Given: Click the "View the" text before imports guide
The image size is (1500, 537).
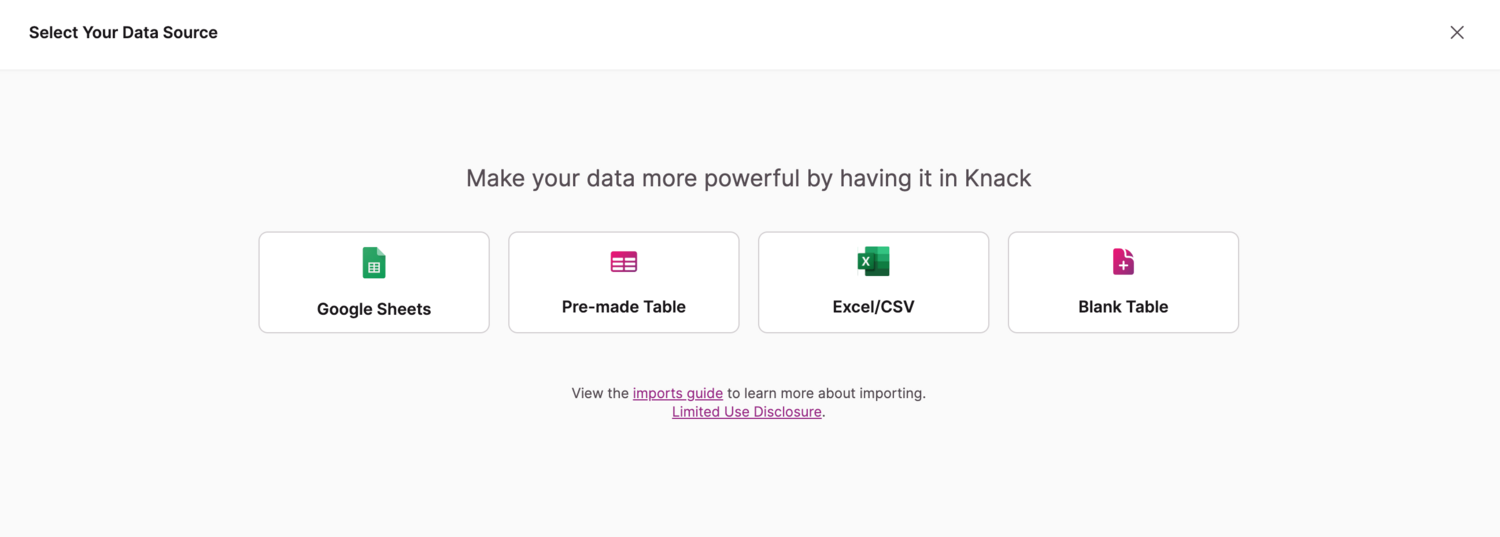Looking at the screenshot, I should point(600,393).
